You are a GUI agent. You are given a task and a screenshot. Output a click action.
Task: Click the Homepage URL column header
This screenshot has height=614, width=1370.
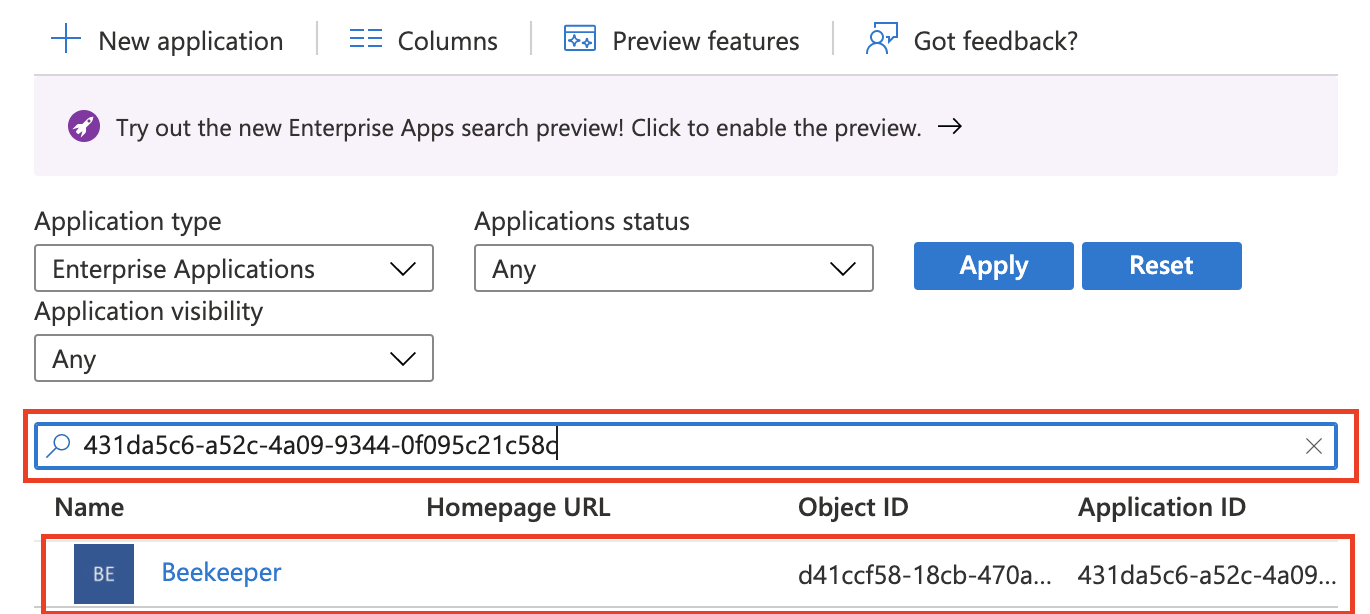pos(518,507)
